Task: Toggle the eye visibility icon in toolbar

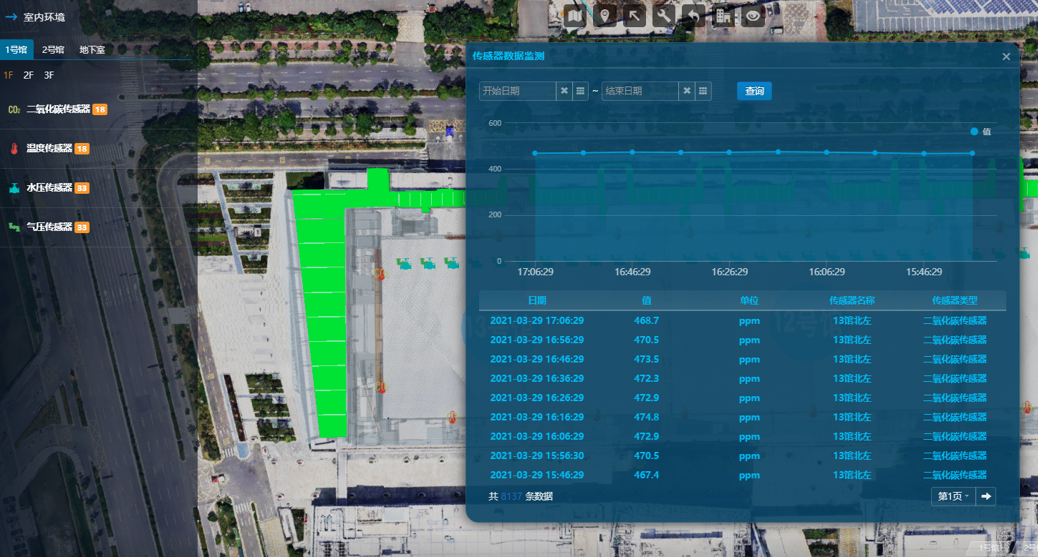Action: pyautogui.click(x=753, y=15)
